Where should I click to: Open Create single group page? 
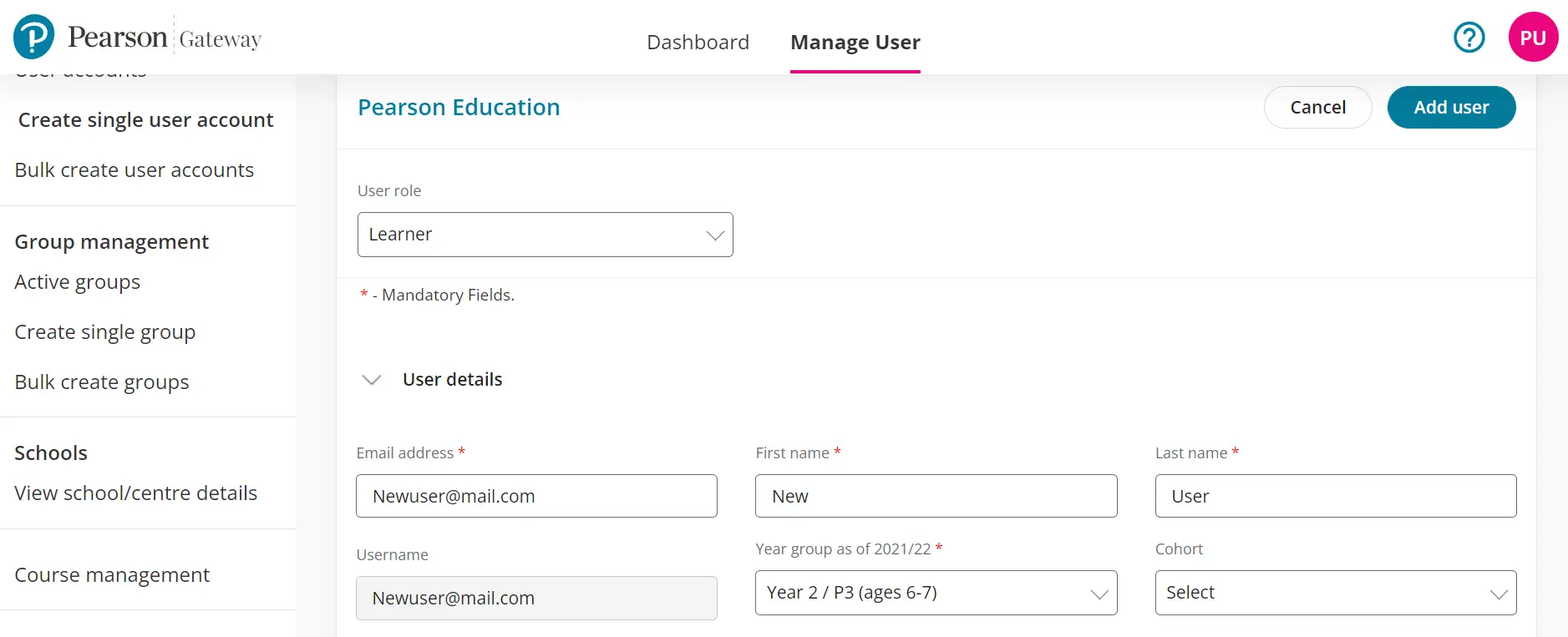click(x=105, y=332)
